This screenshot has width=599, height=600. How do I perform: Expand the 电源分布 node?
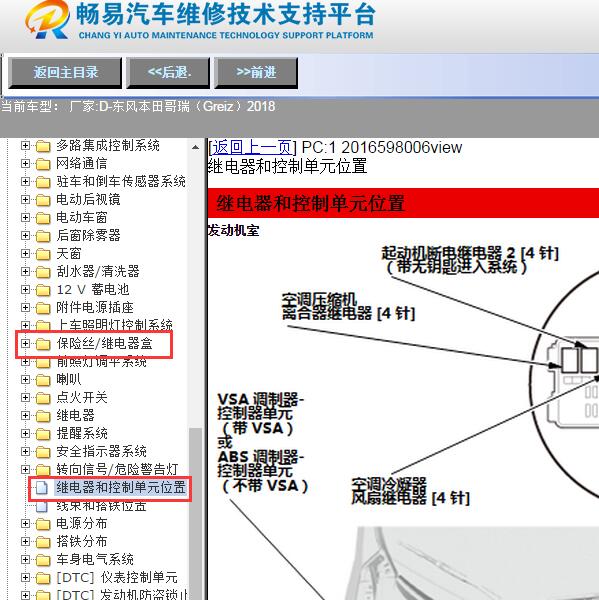point(25,523)
